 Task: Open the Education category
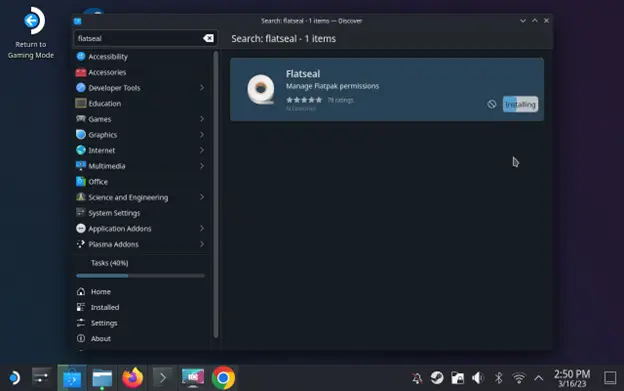[141, 103]
